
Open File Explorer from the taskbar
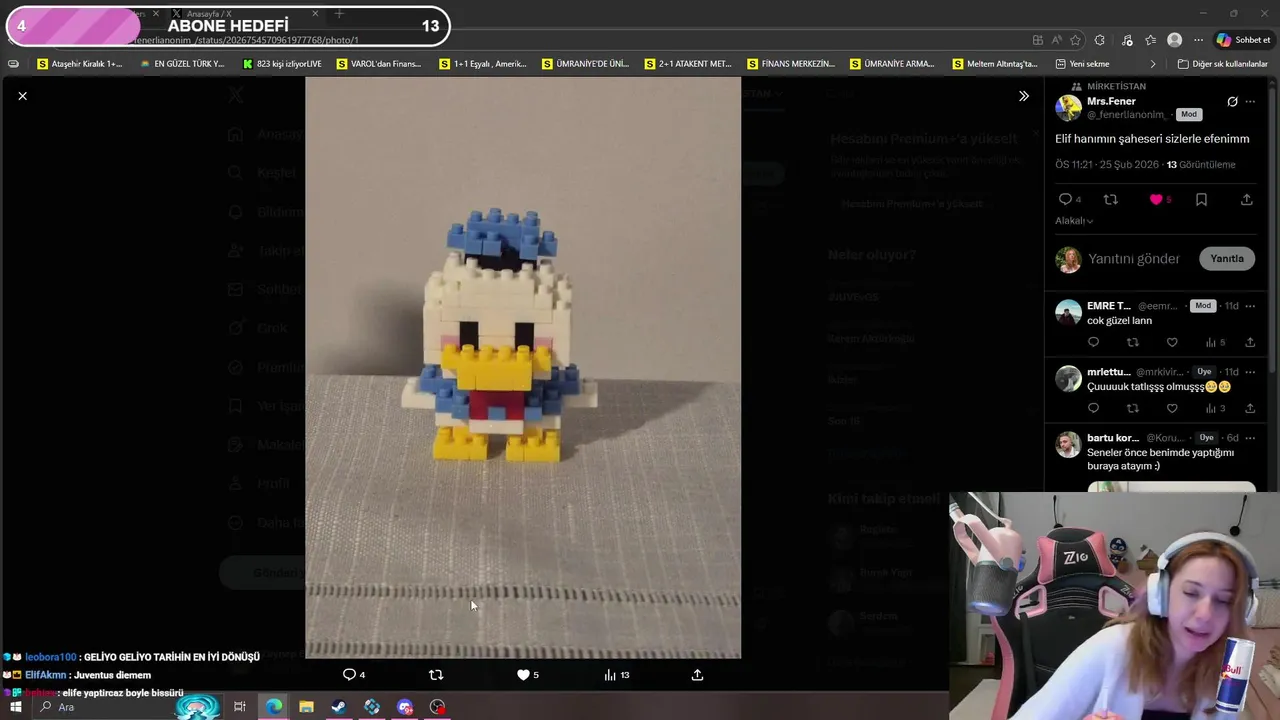pyautogui.click(x=306, y=707)
